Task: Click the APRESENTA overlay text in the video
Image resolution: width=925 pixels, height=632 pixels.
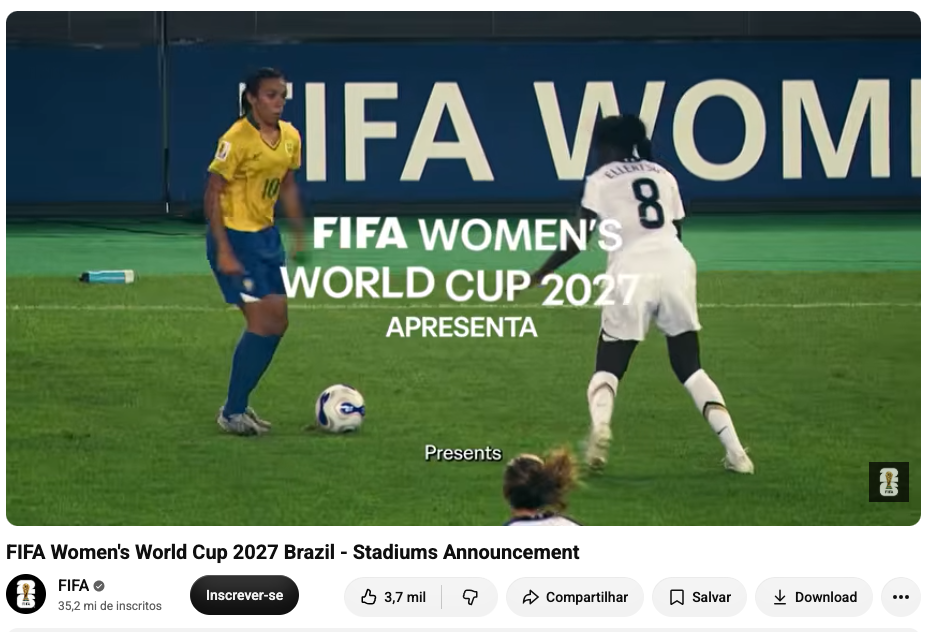Action: tap(462, 328)
